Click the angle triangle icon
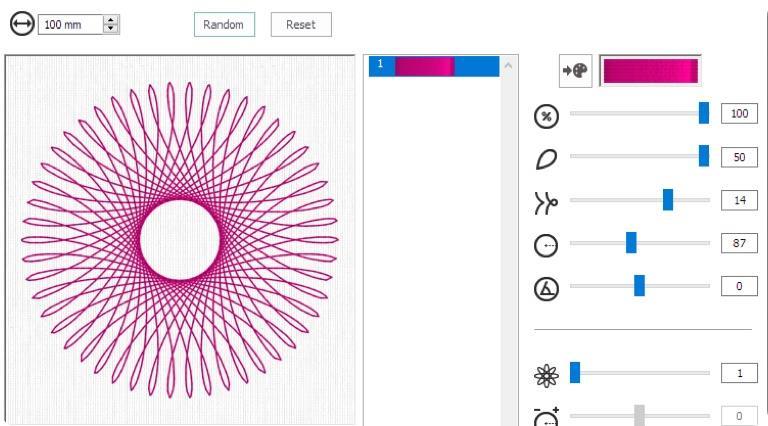This screenshot has width=768, height=426. 546,286
